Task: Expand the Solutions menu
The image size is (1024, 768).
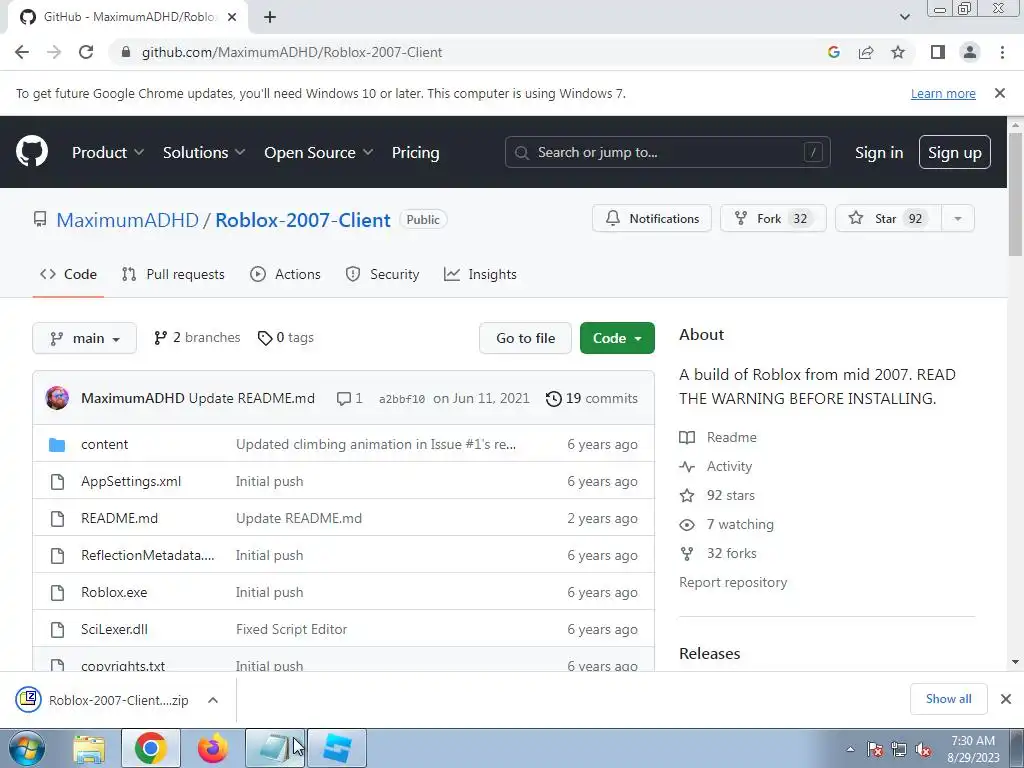Action: click(204, 152)
